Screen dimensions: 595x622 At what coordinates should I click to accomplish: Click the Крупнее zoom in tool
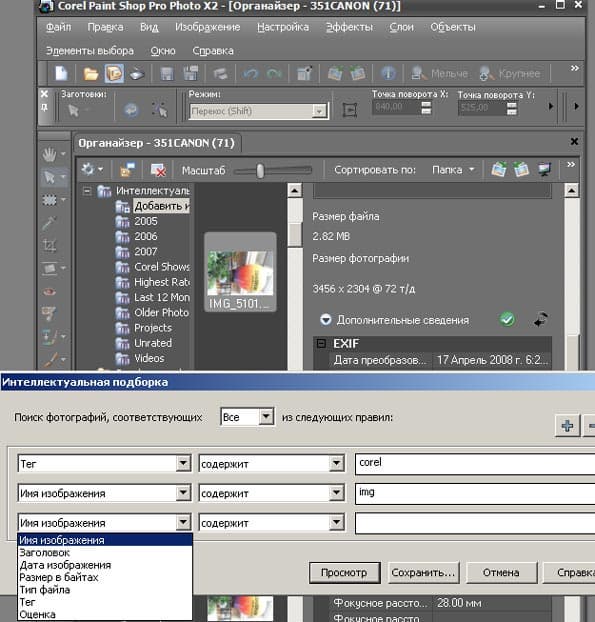click(510, 73)
